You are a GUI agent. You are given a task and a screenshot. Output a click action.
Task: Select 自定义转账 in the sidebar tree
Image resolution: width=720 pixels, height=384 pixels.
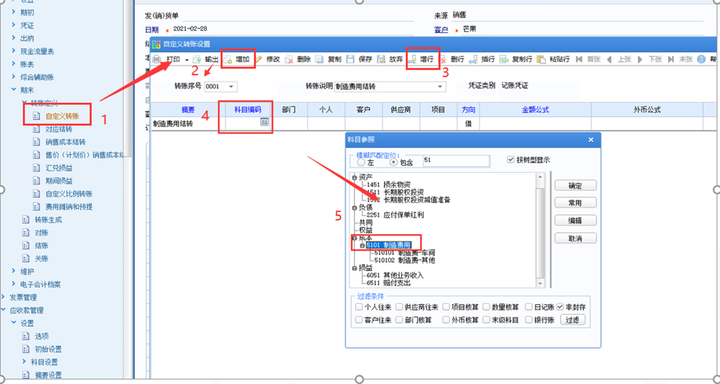point(62,116)
